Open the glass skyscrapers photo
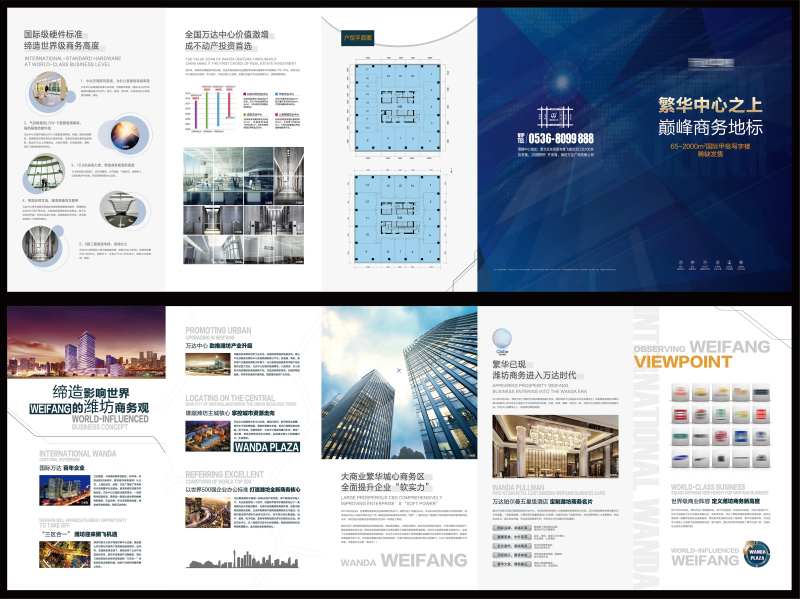The image size is (800, 599). [x=399, y=383]
